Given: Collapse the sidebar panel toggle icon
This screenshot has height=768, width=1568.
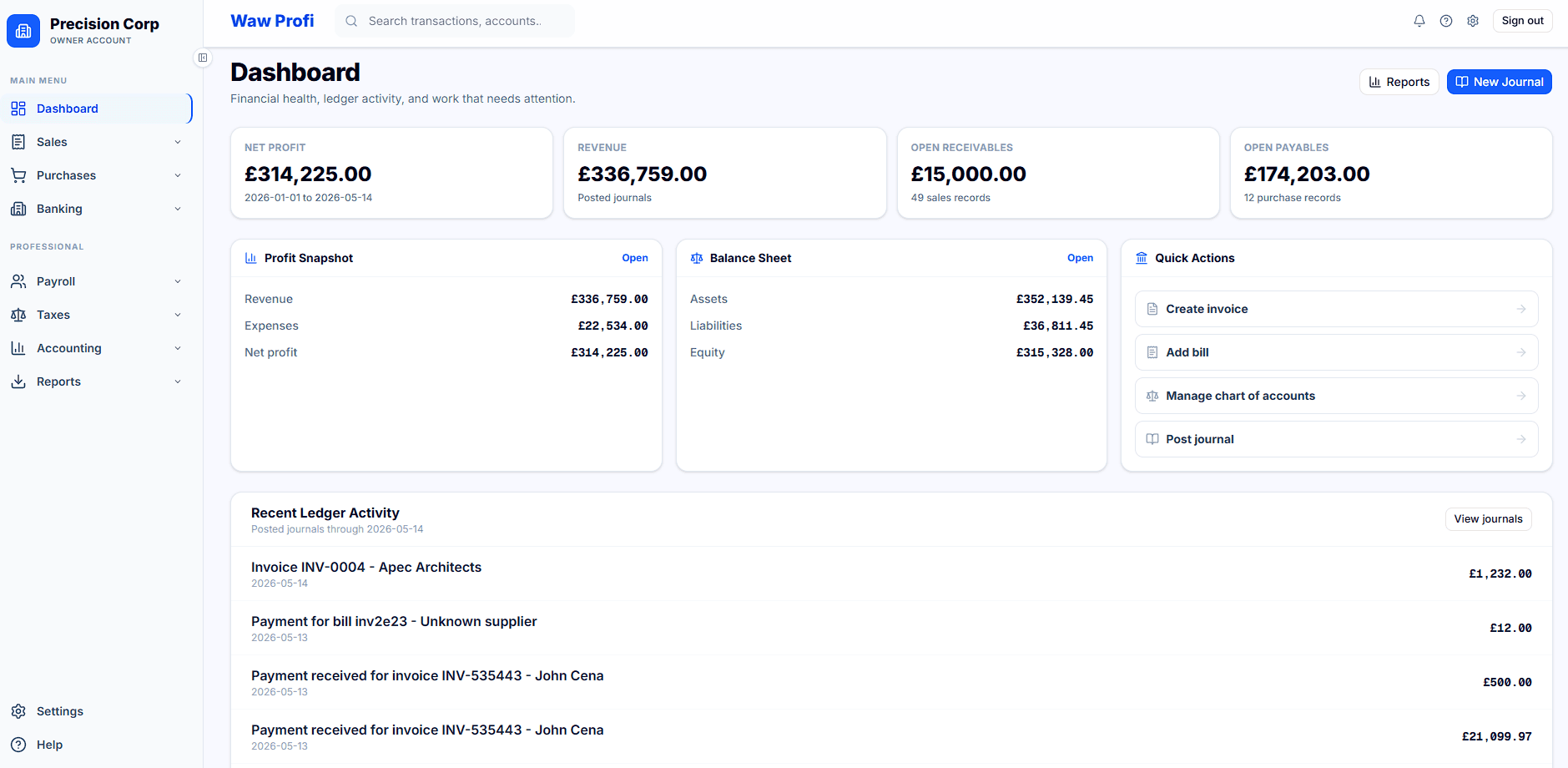Looking at the screenshot, I should tap(203, 58).
